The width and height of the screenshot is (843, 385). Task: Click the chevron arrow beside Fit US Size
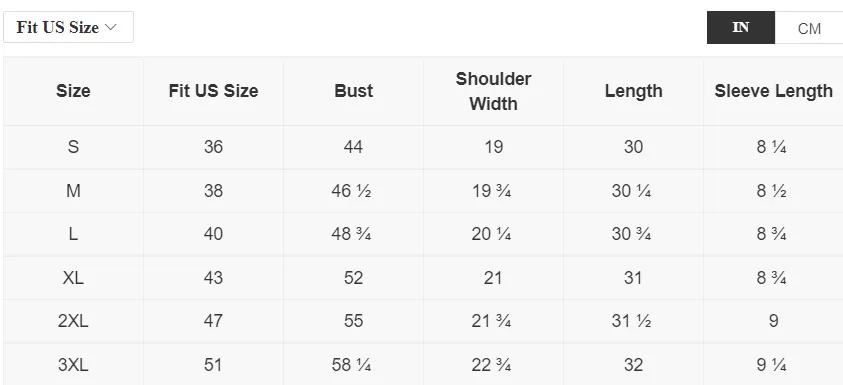(x=111, y=27)
